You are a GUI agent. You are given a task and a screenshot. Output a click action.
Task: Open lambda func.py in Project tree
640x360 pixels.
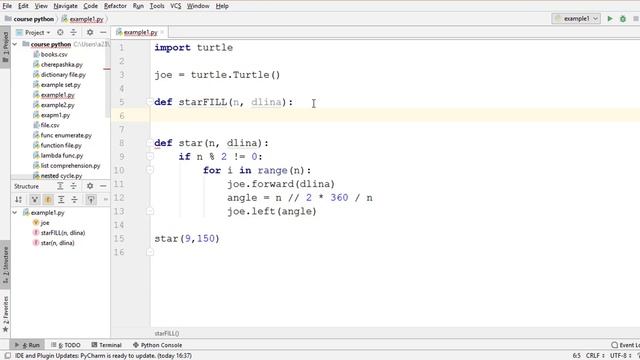[x=61, y=156]
